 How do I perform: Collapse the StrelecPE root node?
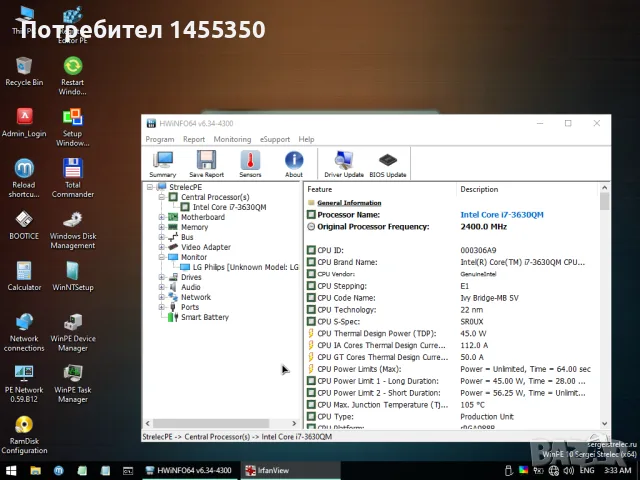[150, 187]
